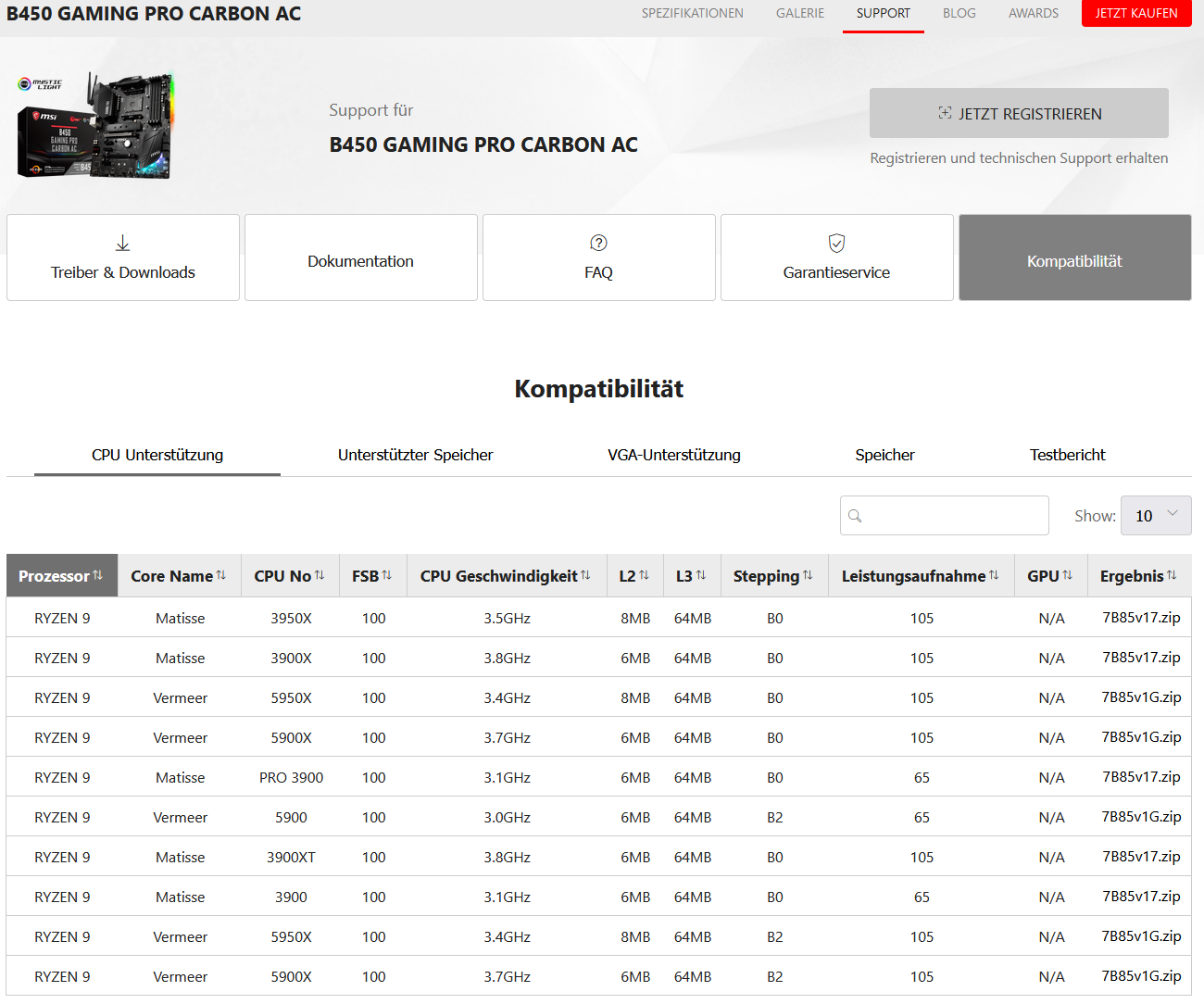Screen dimensions: 1204x1004
Task: Open the Treiber & Downloads section
Action: 123,257
